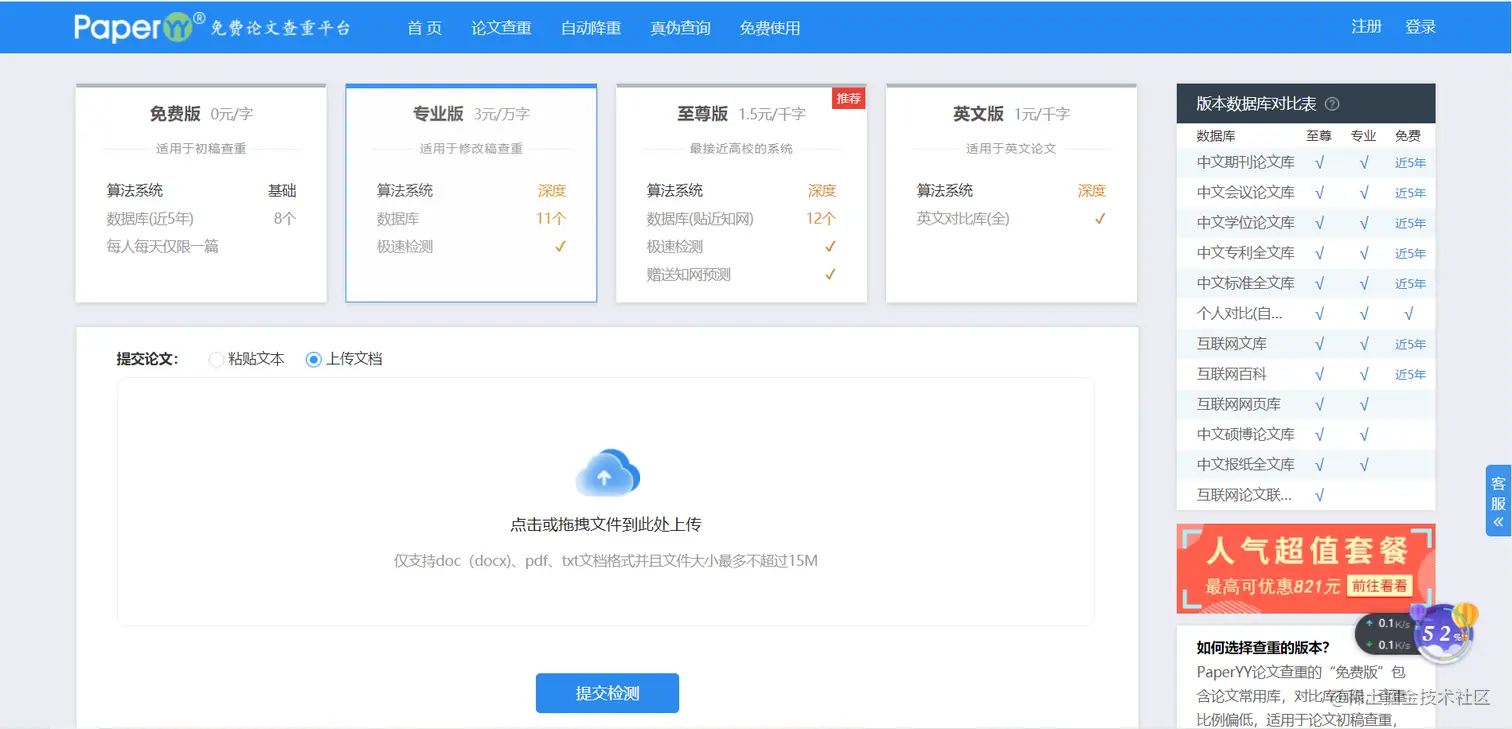Click 中文学位论文库 row
This screenshot has width=1512, height=729.
click(x=1306, y=222)
